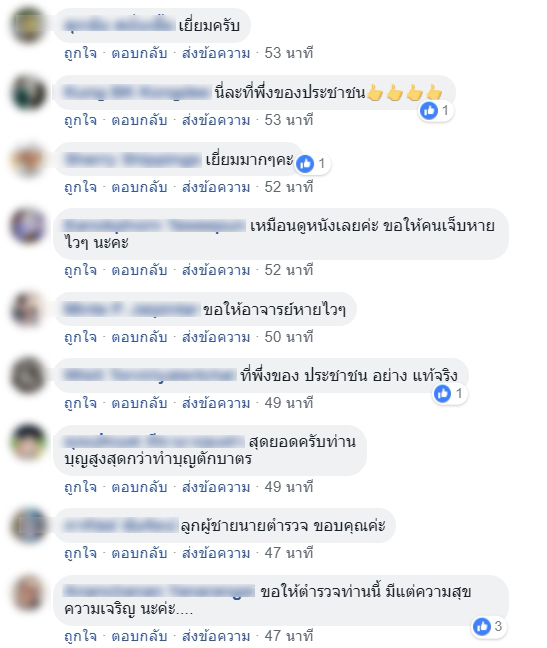The width and height of the screenshot is (547, 648).
Task: Click avatar of ลูกผู้ชายนายตำรวจ commenter
Action: coord(28,526)
